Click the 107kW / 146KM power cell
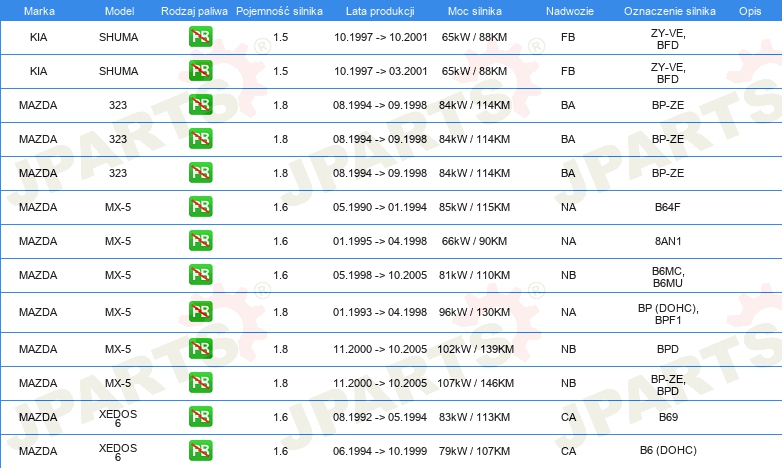Viewport: 782px width, 468px height. pyautogui.click(x=475, y=383)
